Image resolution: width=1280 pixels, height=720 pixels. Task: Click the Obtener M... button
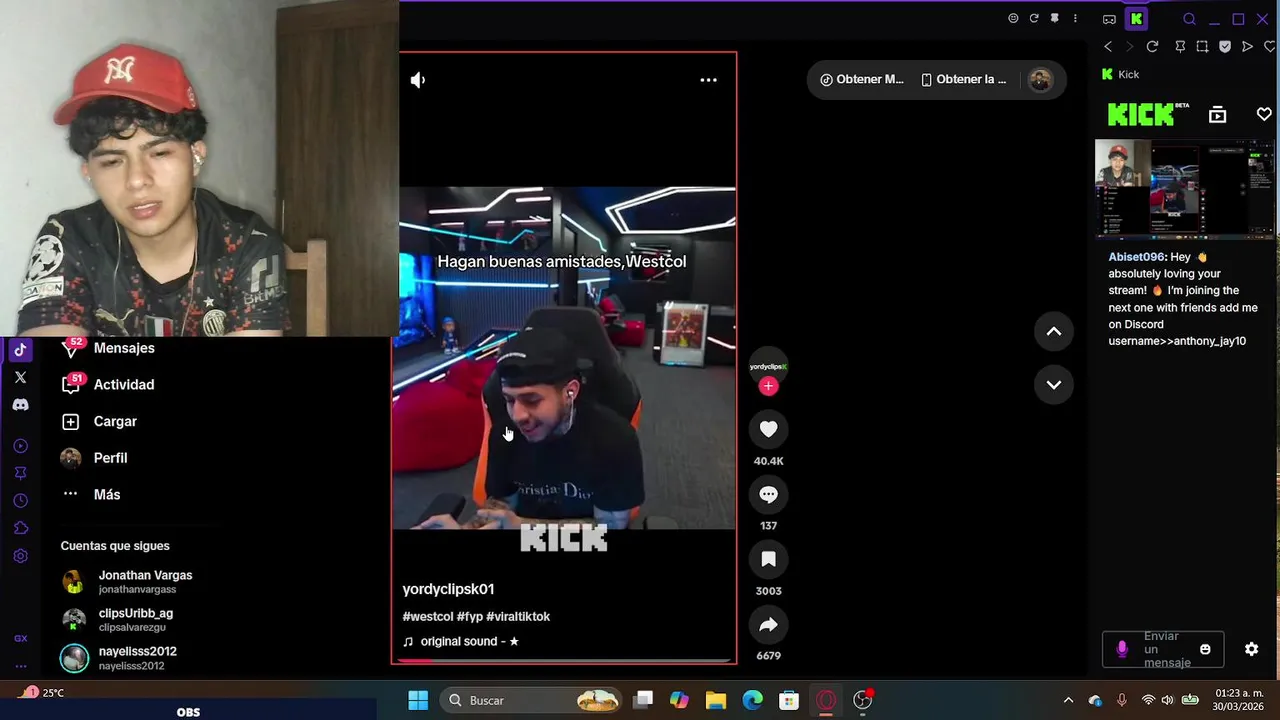pyautogui.click(x=861, y=80)
